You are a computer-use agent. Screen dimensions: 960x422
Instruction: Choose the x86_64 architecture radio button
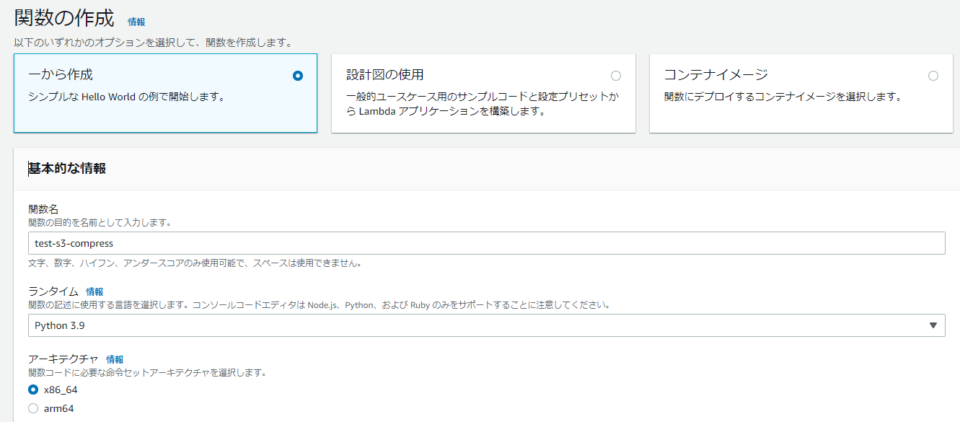34,389
